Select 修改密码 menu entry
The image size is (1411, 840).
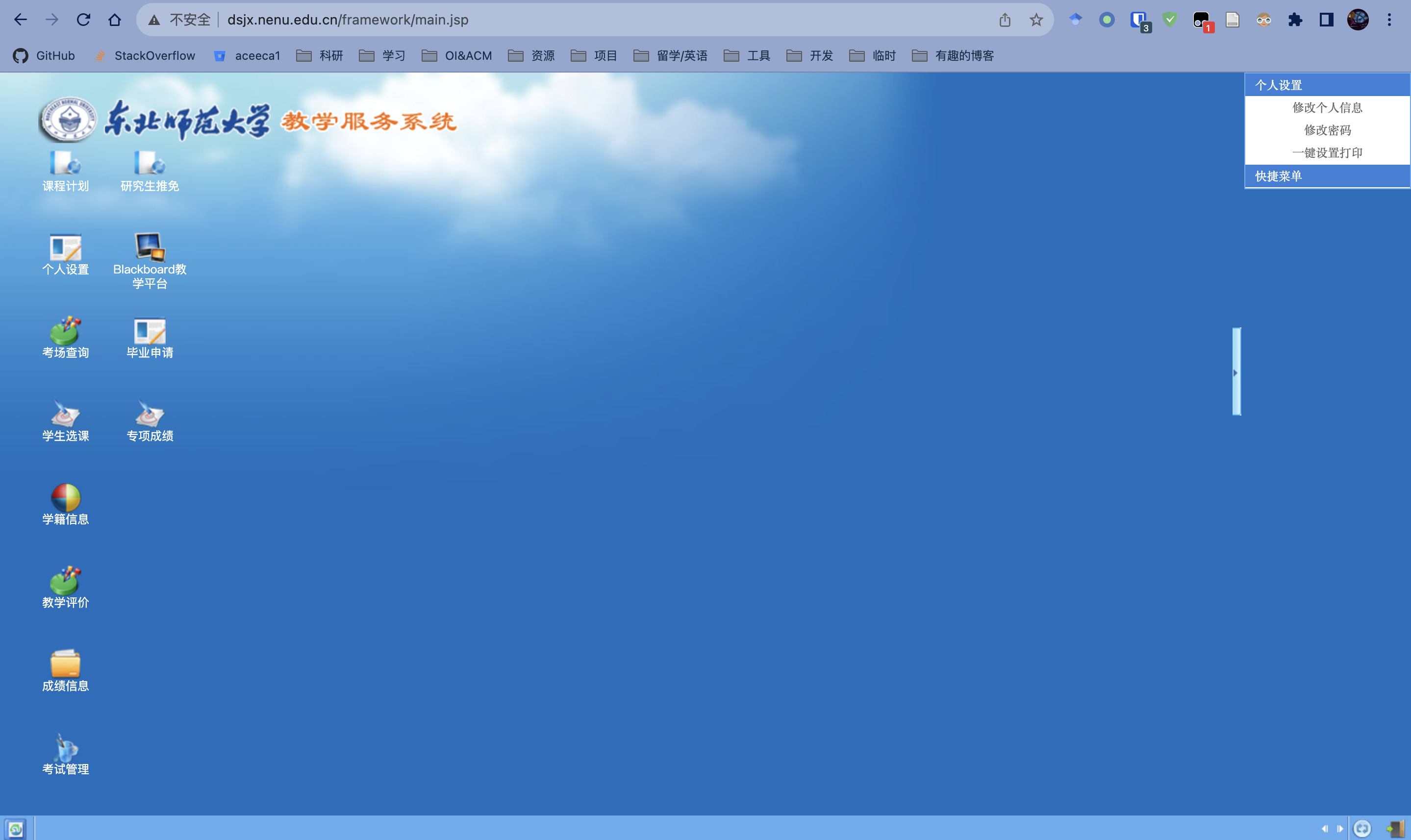[x=1327, y=130]
